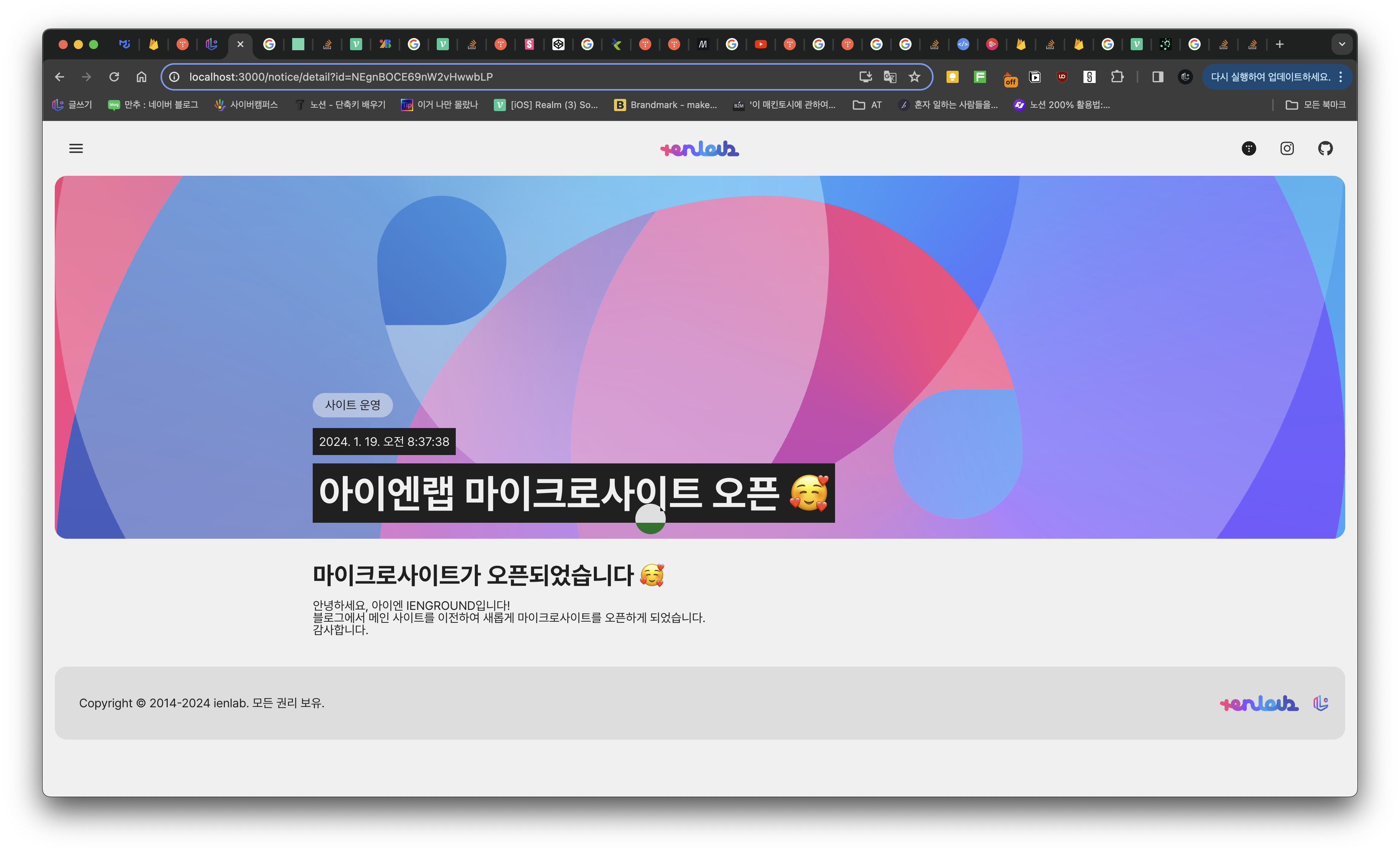Open the Google Translate icon in address bar

click(x=890, y=77)
